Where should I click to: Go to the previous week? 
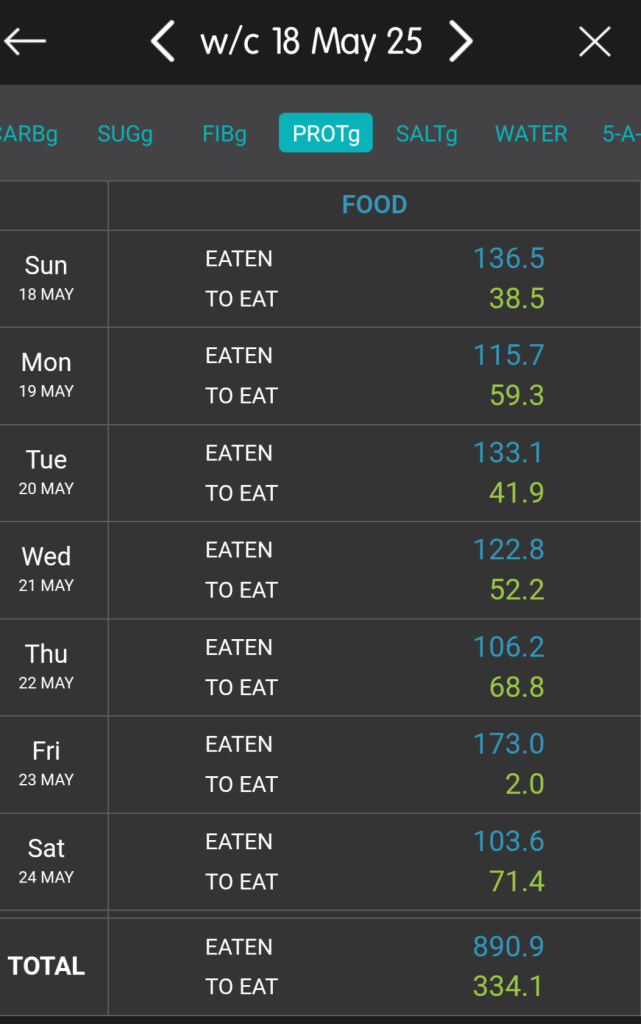tap(163, 42)
